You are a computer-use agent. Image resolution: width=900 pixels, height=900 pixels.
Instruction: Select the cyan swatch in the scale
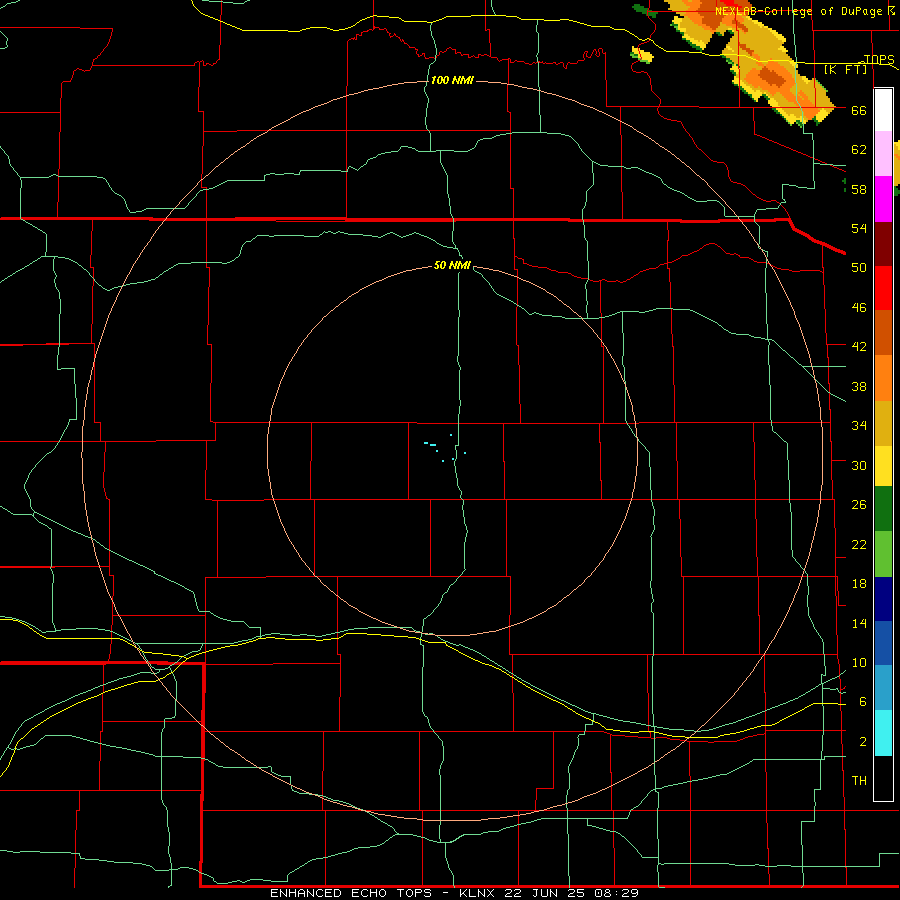click(x=883, y=733)
